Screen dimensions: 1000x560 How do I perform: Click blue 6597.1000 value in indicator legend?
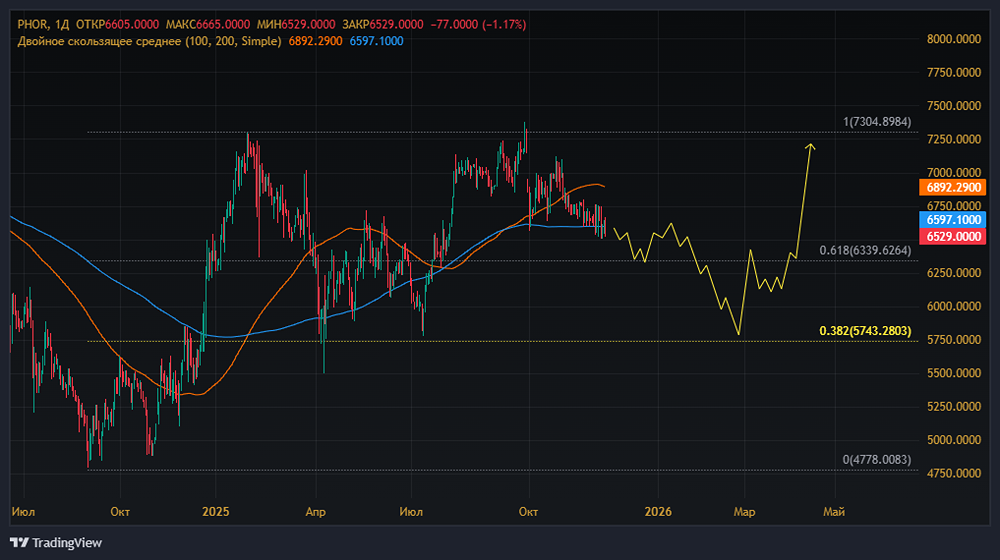[x=377, y=41]
